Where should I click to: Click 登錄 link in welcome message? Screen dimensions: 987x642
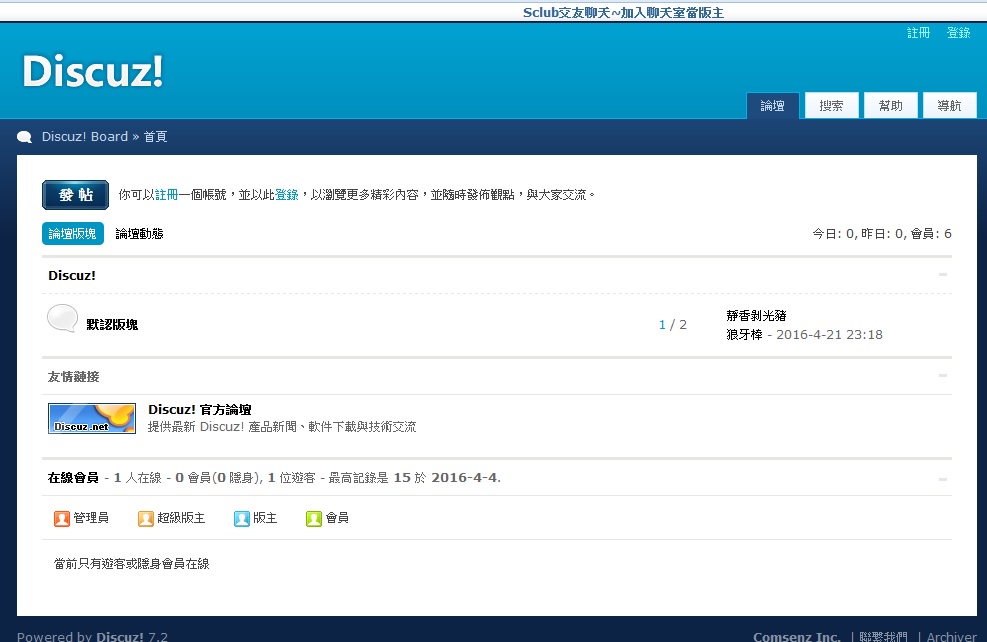pos(286,195)
